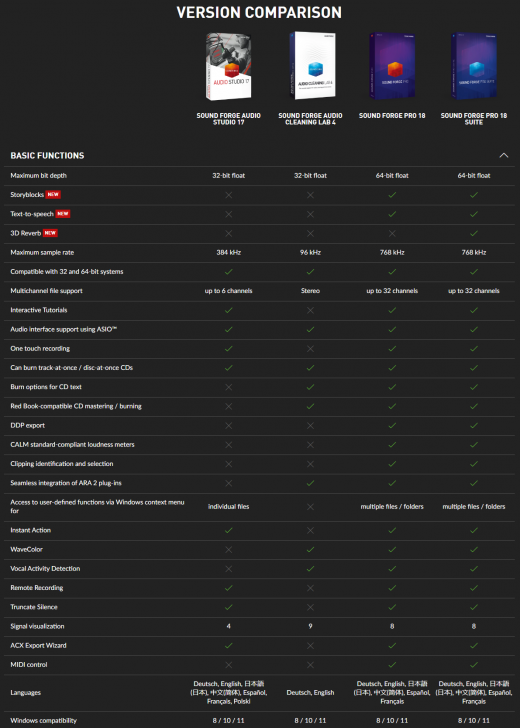Click the 'Seamless integration of ARA 2 plug-ins' label
This screenshot has height=728, width=520.
tap(66, 483)
